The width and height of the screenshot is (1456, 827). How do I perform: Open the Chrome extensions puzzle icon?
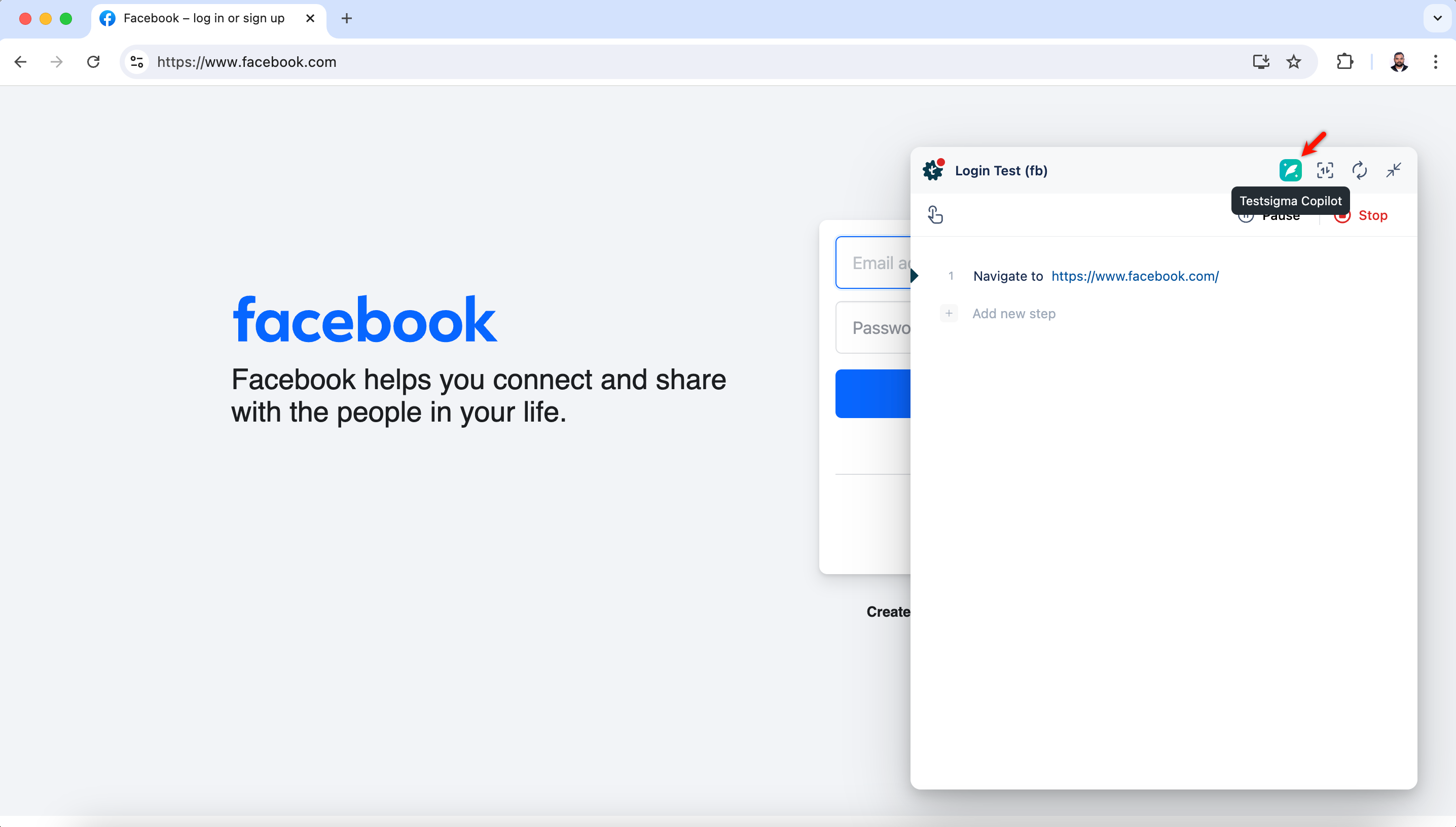(1344, 61)
